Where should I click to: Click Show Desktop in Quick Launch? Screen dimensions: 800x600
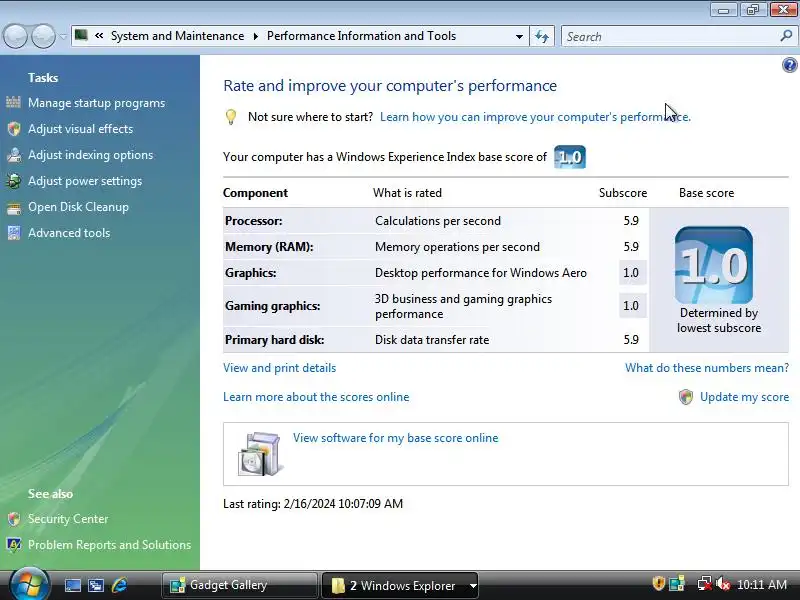[72, 585]
